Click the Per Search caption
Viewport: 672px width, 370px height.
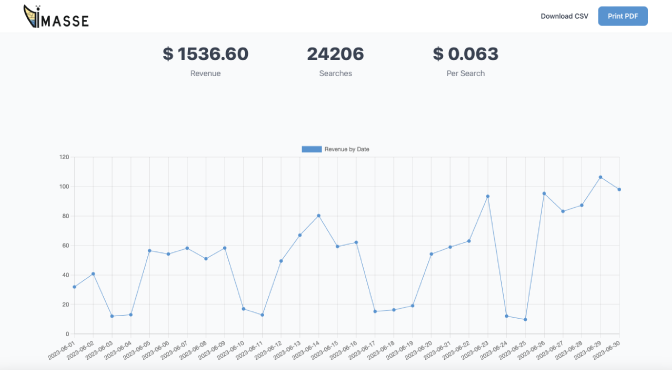tap(465, 73)
